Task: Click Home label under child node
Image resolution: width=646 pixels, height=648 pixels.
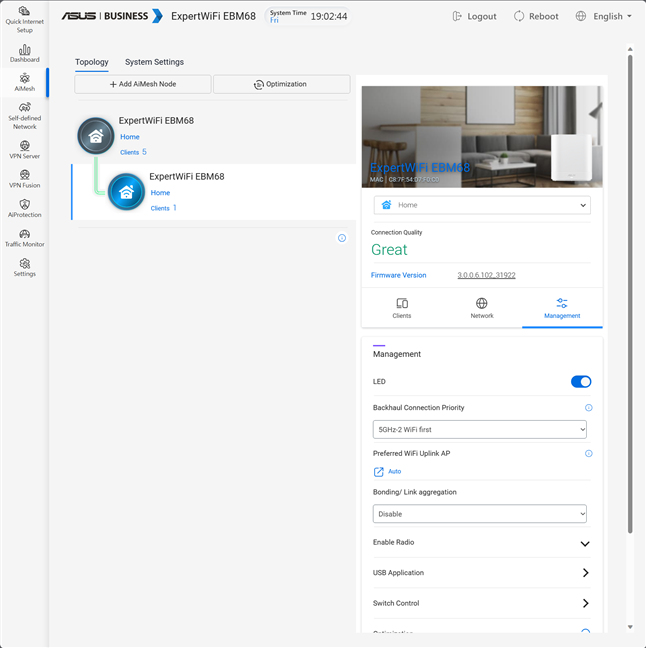Action: 160,193
